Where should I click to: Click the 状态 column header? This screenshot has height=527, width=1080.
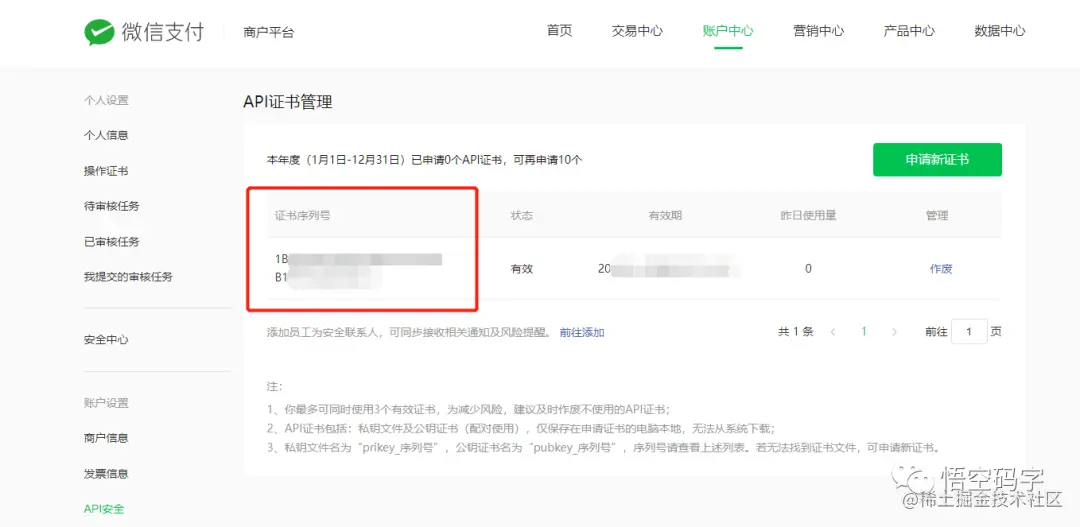click(521, 216)
